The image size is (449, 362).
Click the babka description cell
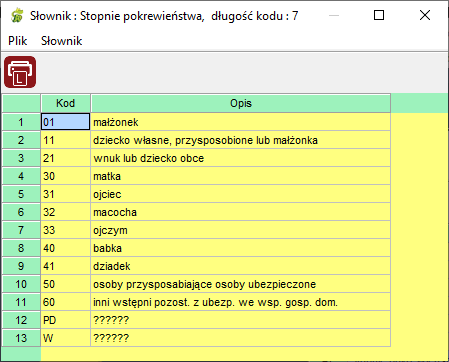click(241, 248)
